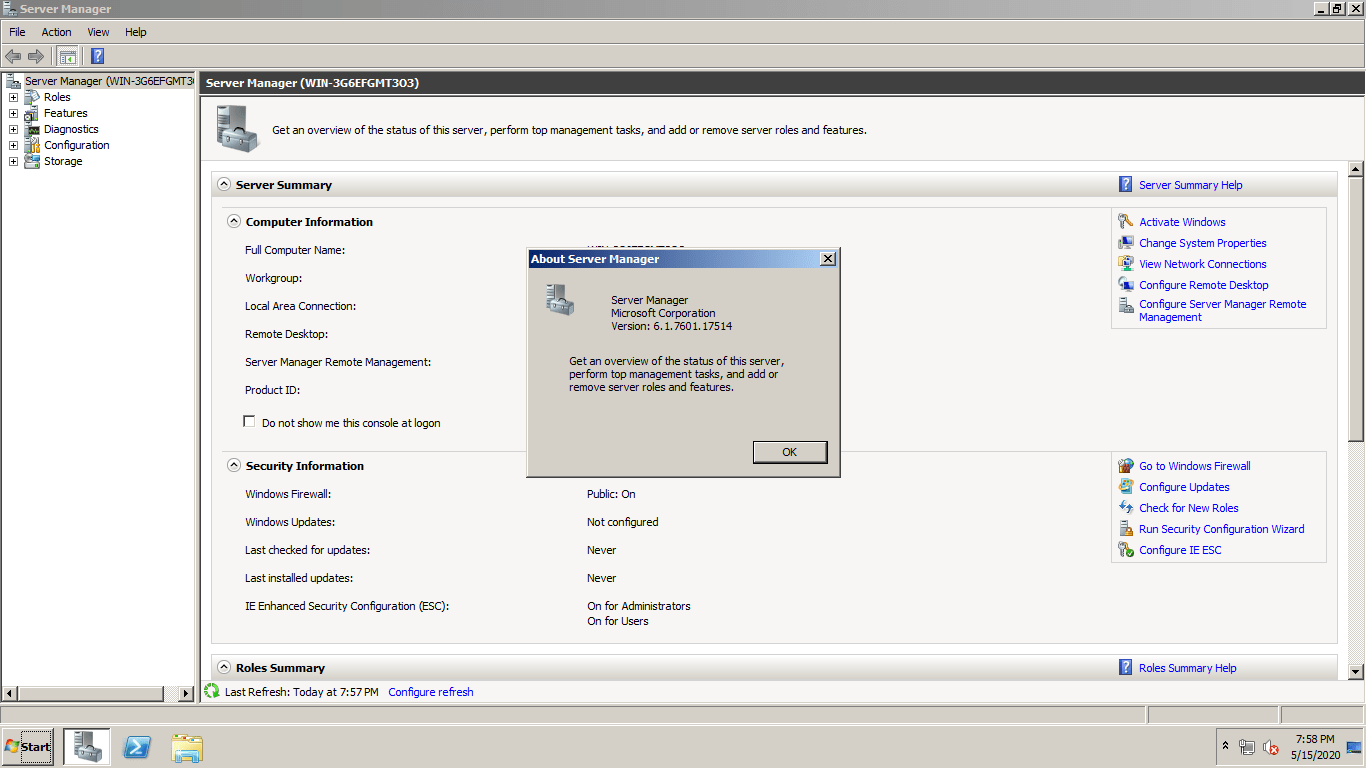Image resolution: width=1366 pixels, height=768 pixels.
Task: Open Windows PowerShell from the taskbar
Action: [137, 747]
